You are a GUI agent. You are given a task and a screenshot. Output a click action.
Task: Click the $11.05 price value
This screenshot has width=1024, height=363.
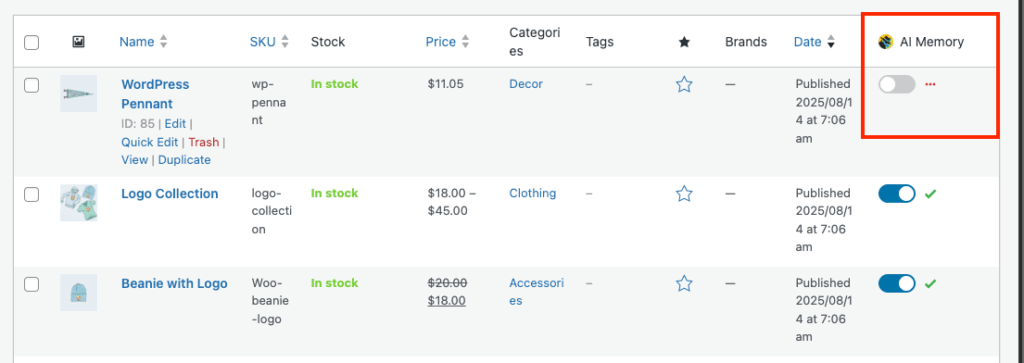pos(446,84)
